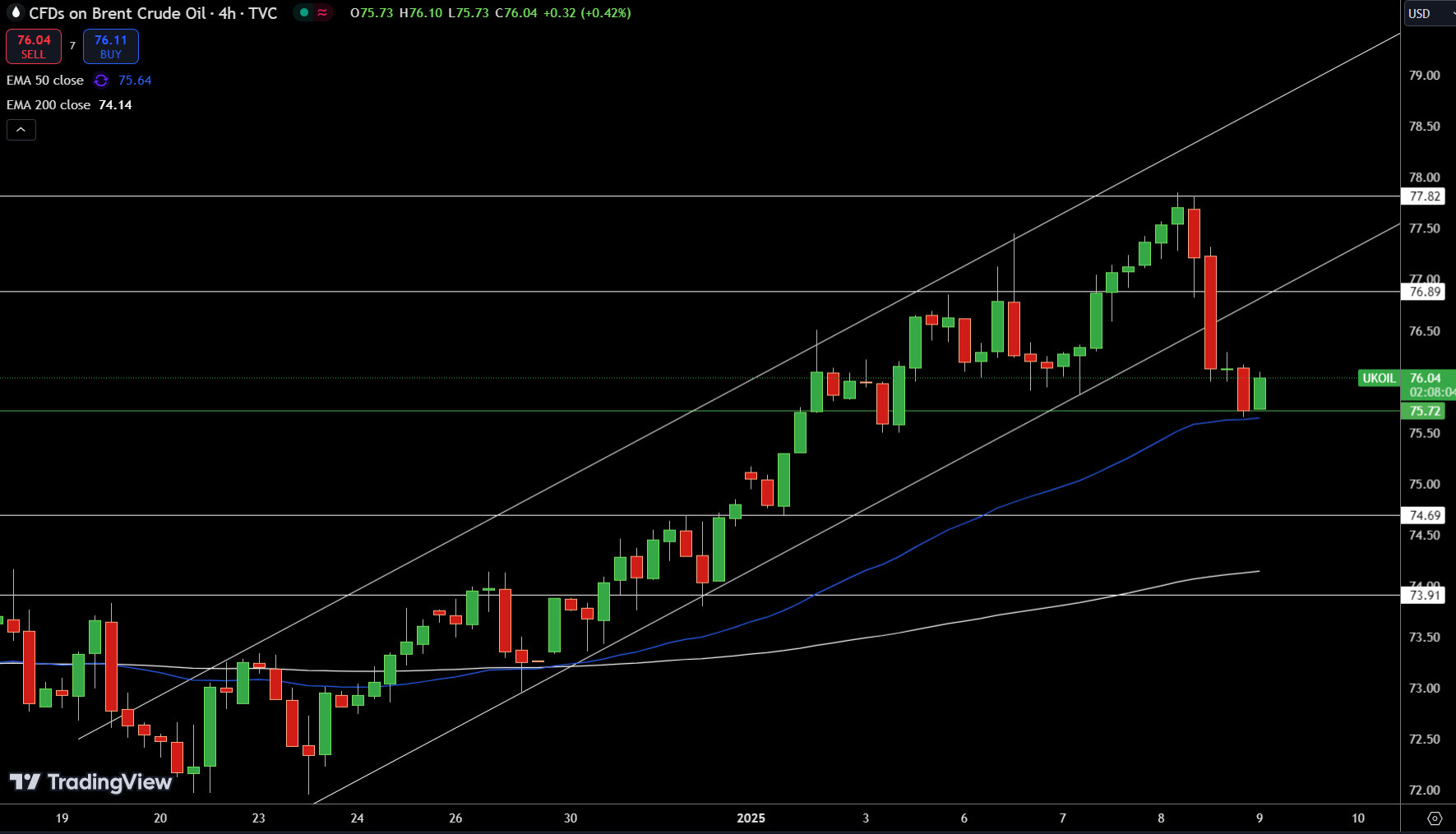Click the 77.82 horizontal line price label

point(1425,196)
